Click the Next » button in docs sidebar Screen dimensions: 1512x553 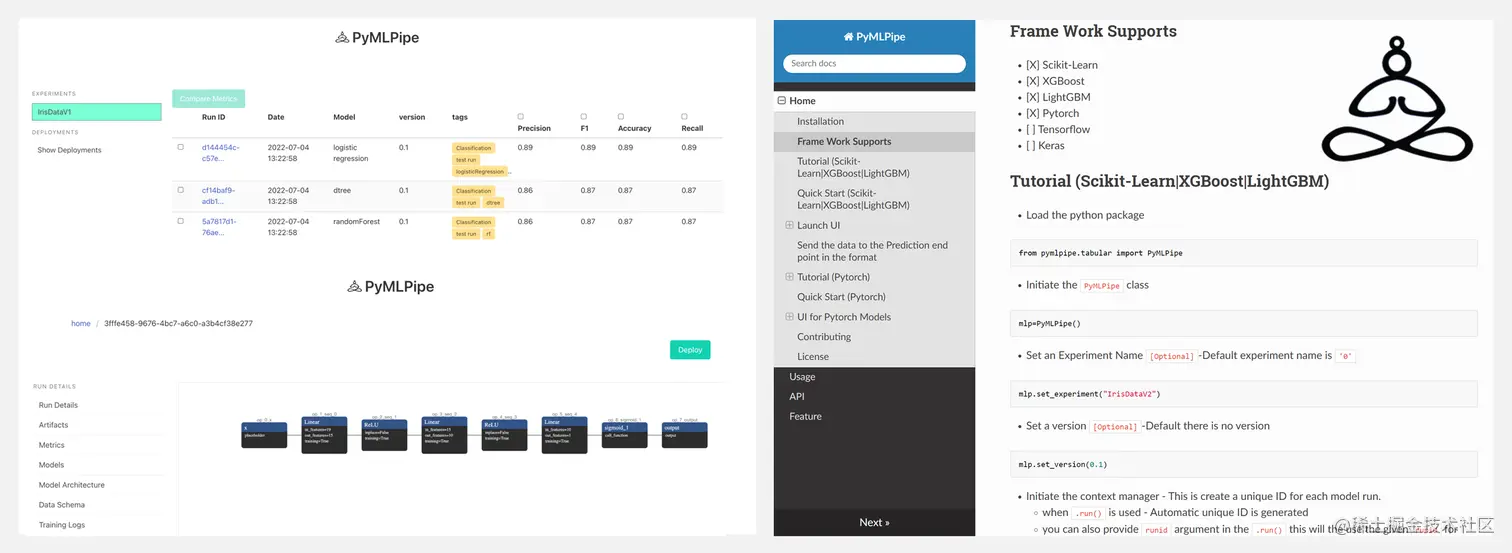point(874,522)
